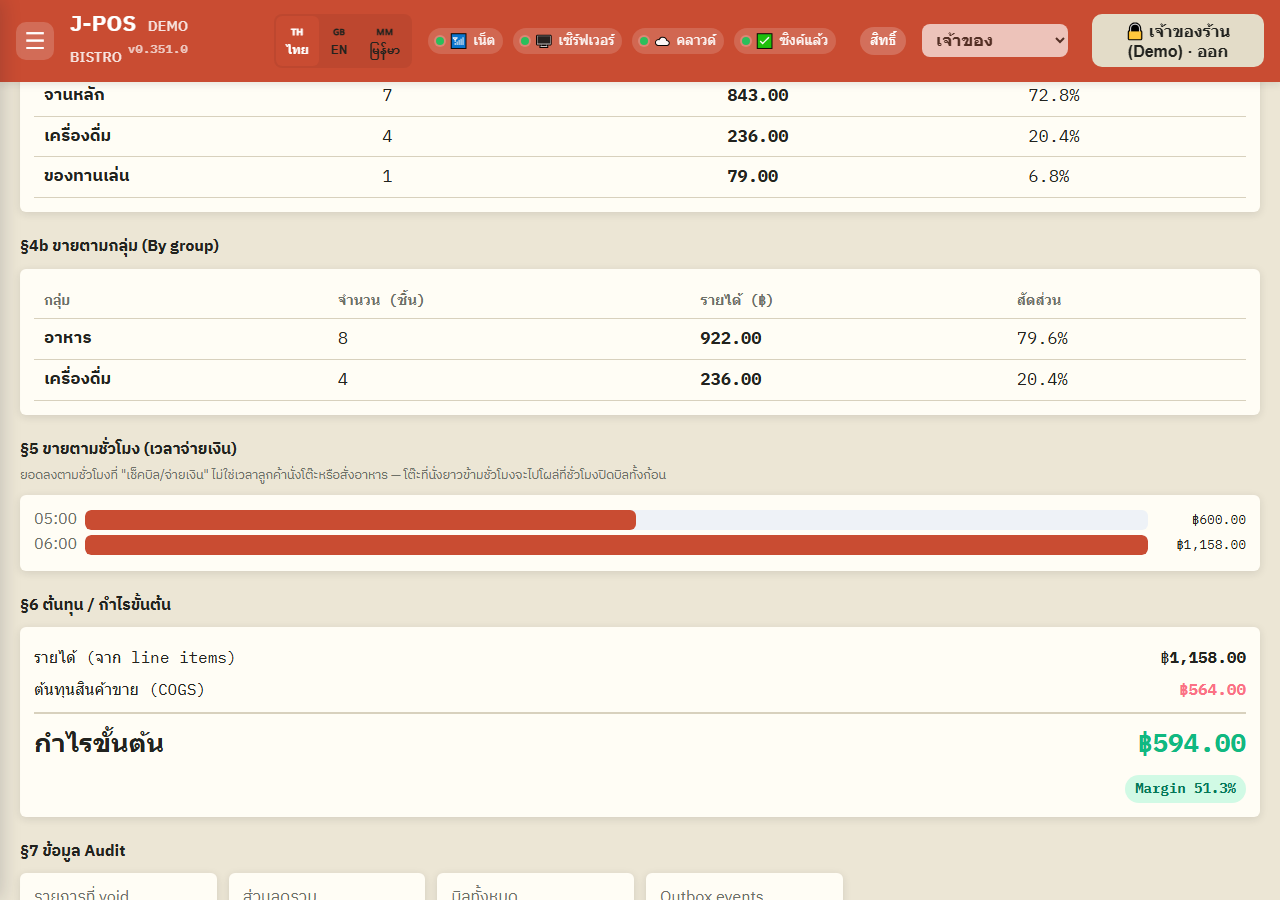1280x900 pixels.
Task: Switch language to Thai (ไทย)
Action: 297,41
